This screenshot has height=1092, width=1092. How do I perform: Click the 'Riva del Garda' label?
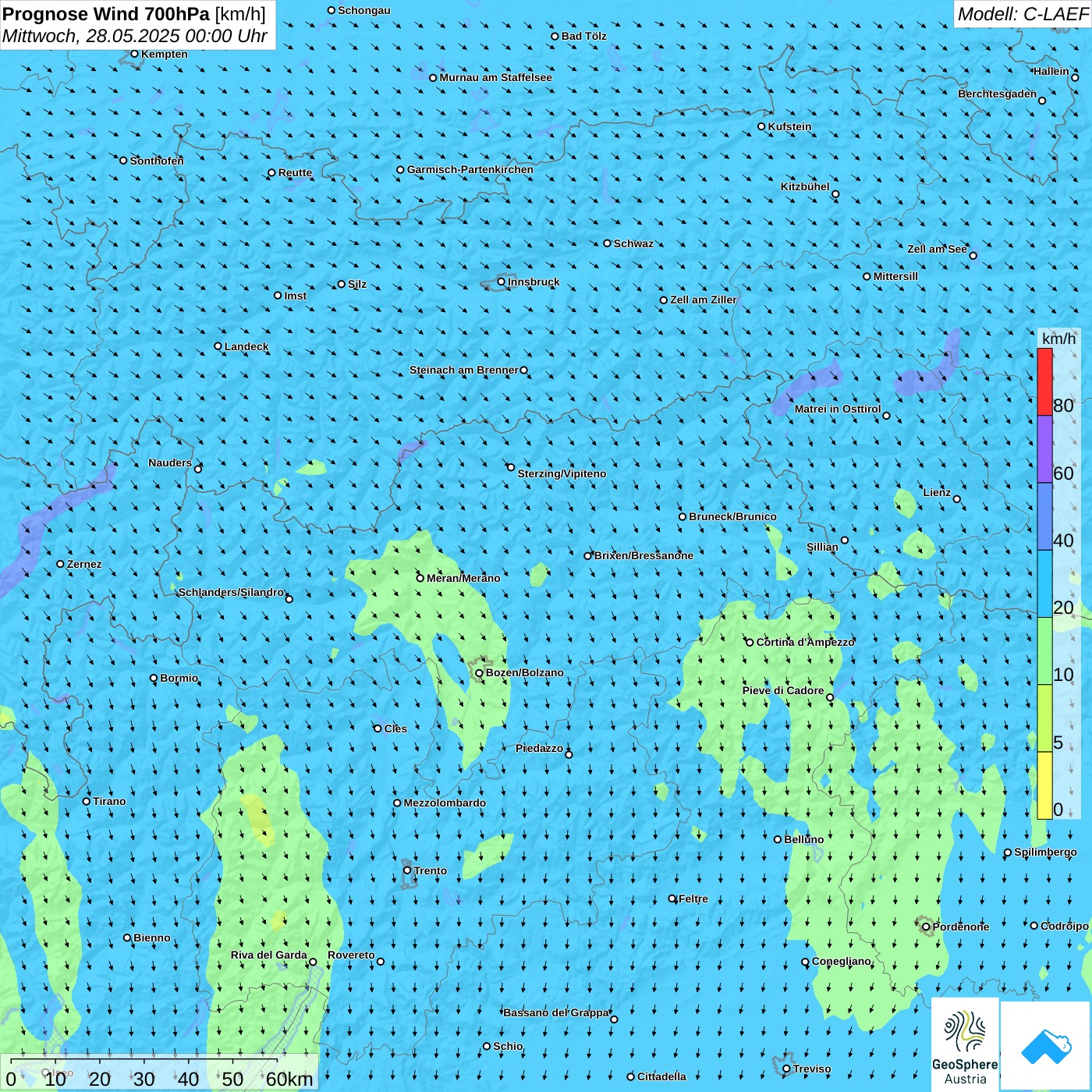pos(269,955)
